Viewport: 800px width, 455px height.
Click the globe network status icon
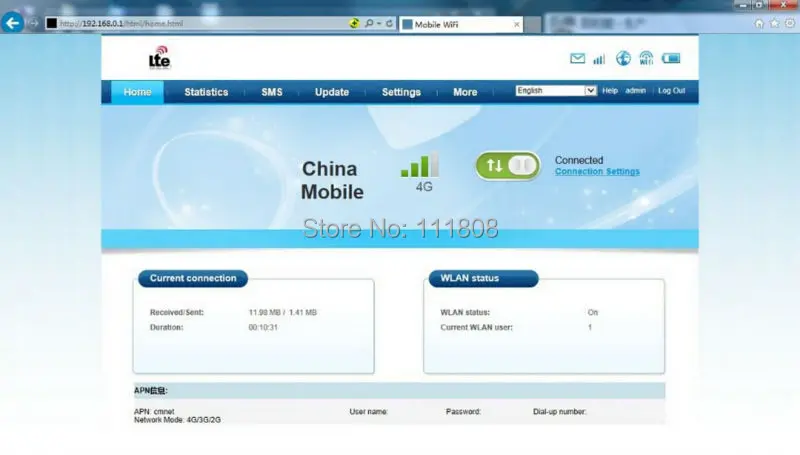tap(623, 59)
